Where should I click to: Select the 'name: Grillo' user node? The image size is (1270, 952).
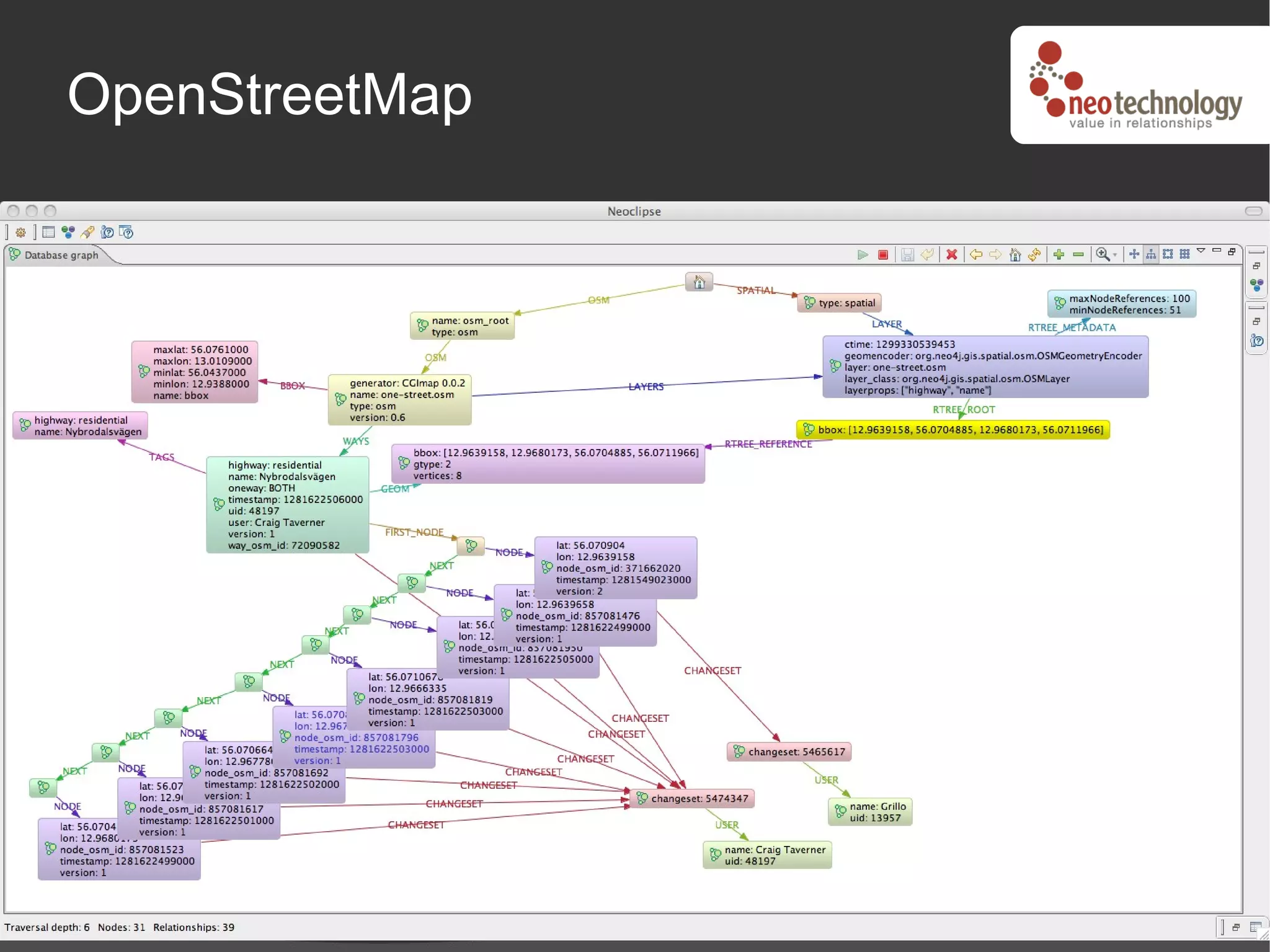(x=870, y=812)
